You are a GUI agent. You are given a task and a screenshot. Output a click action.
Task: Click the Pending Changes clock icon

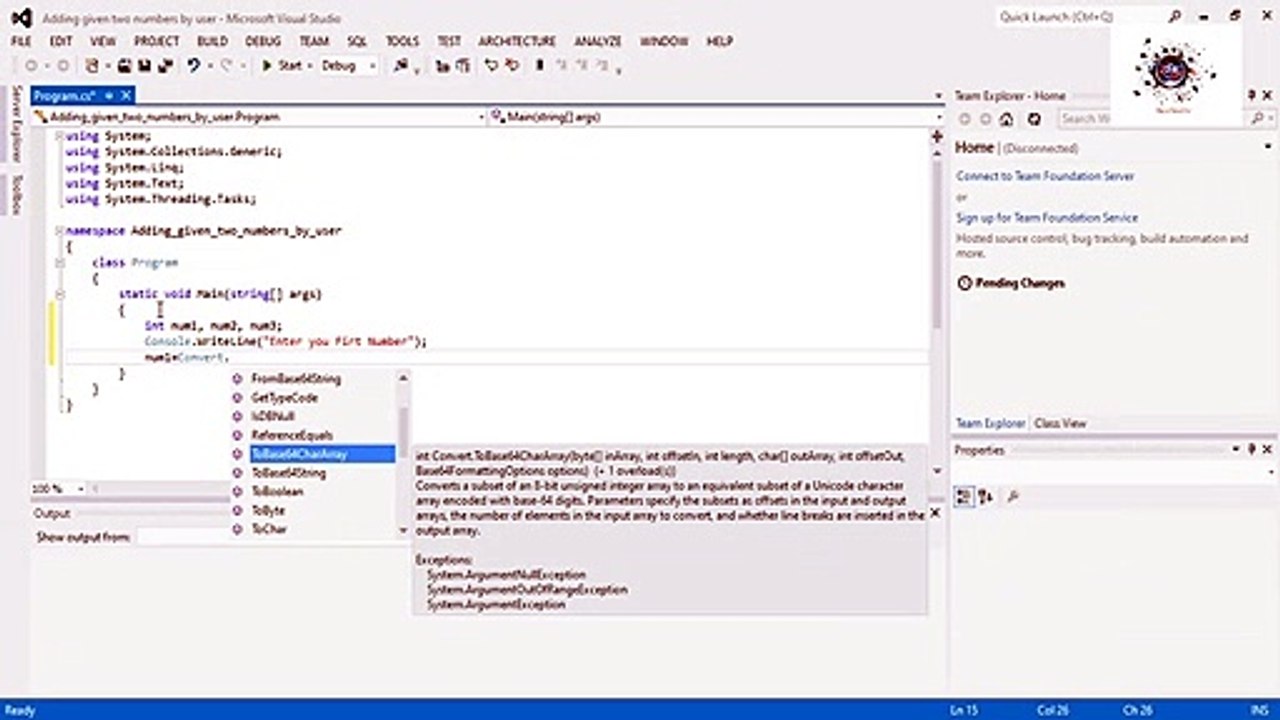964,283
